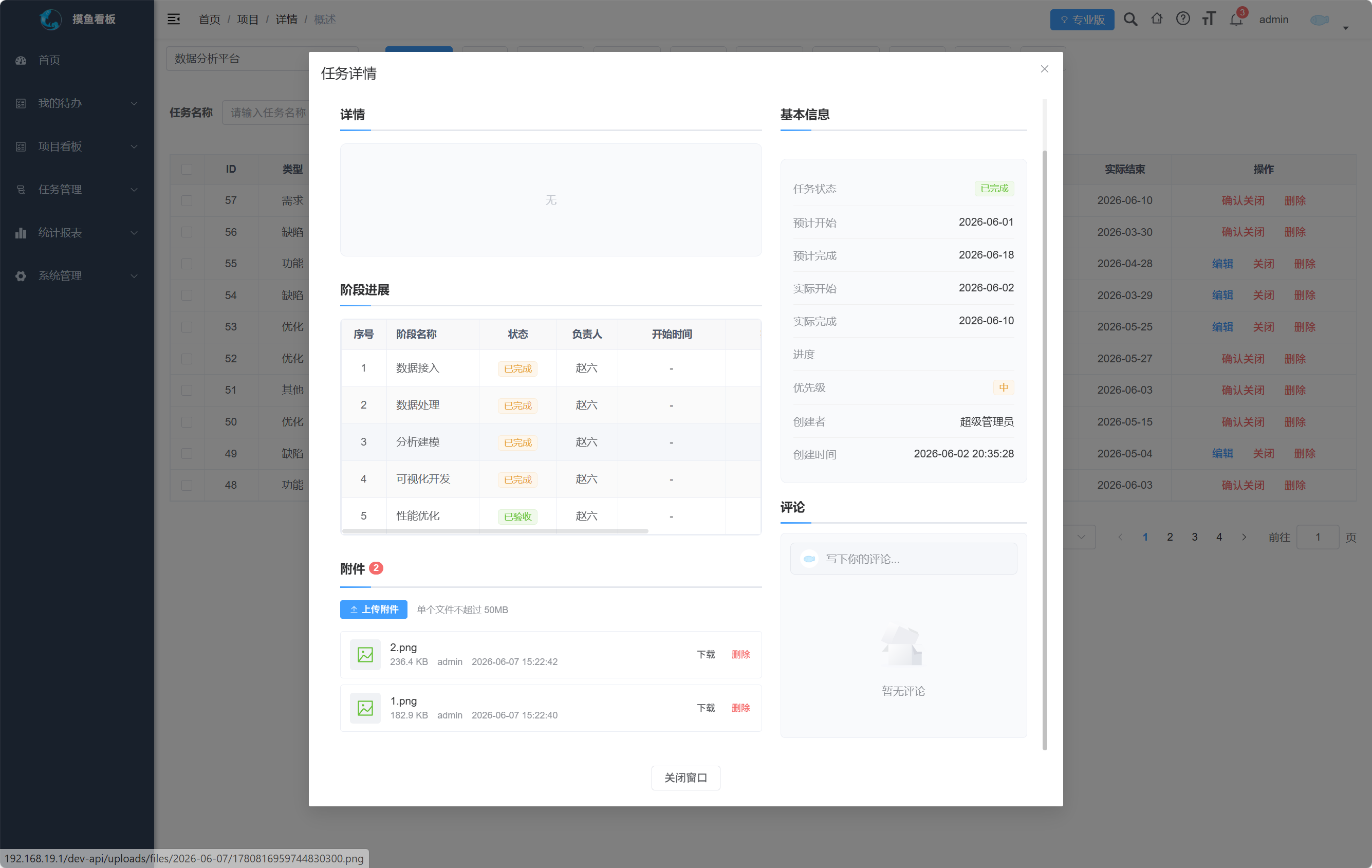Delete the 1.png attachment
Image resolution: width=1372 pixels, height=868 pixels.
740,708
